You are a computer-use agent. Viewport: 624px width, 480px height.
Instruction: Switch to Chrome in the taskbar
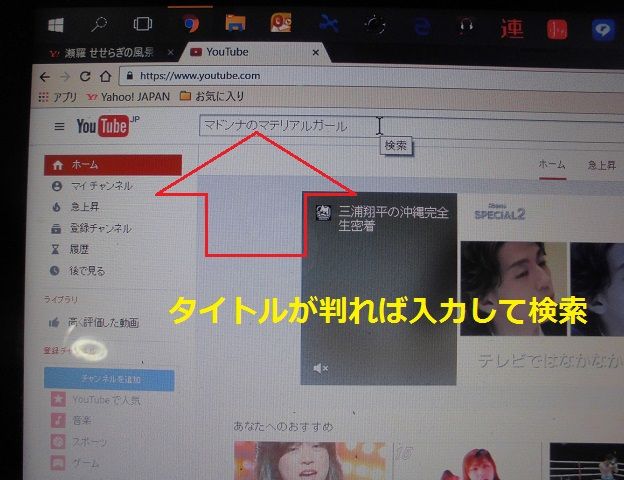pyautogui.click(x=191, y=24)
